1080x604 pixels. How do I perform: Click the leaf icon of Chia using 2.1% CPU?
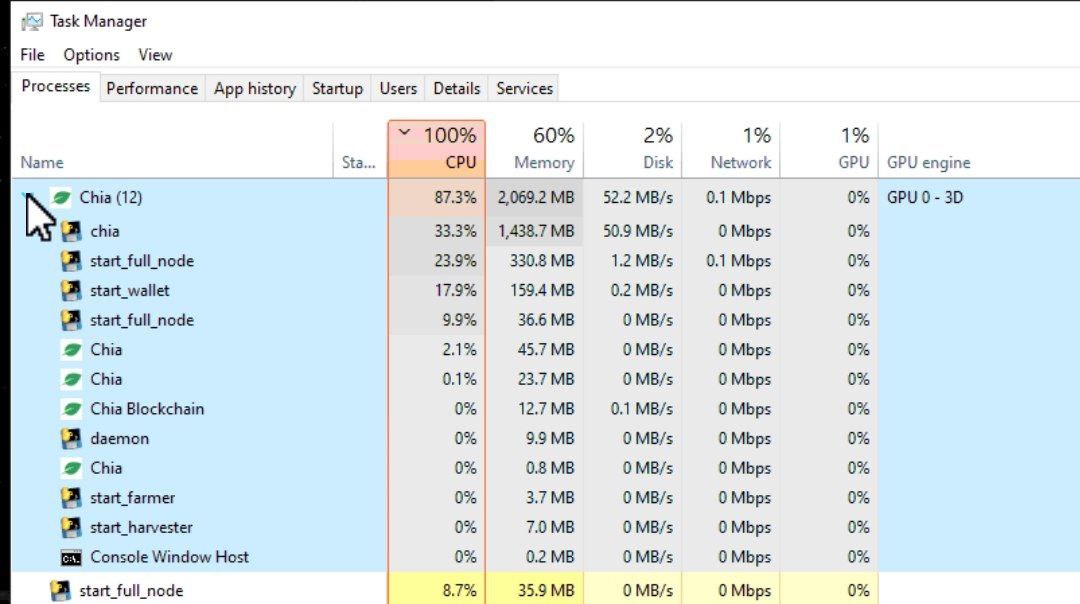click(72, 350)
